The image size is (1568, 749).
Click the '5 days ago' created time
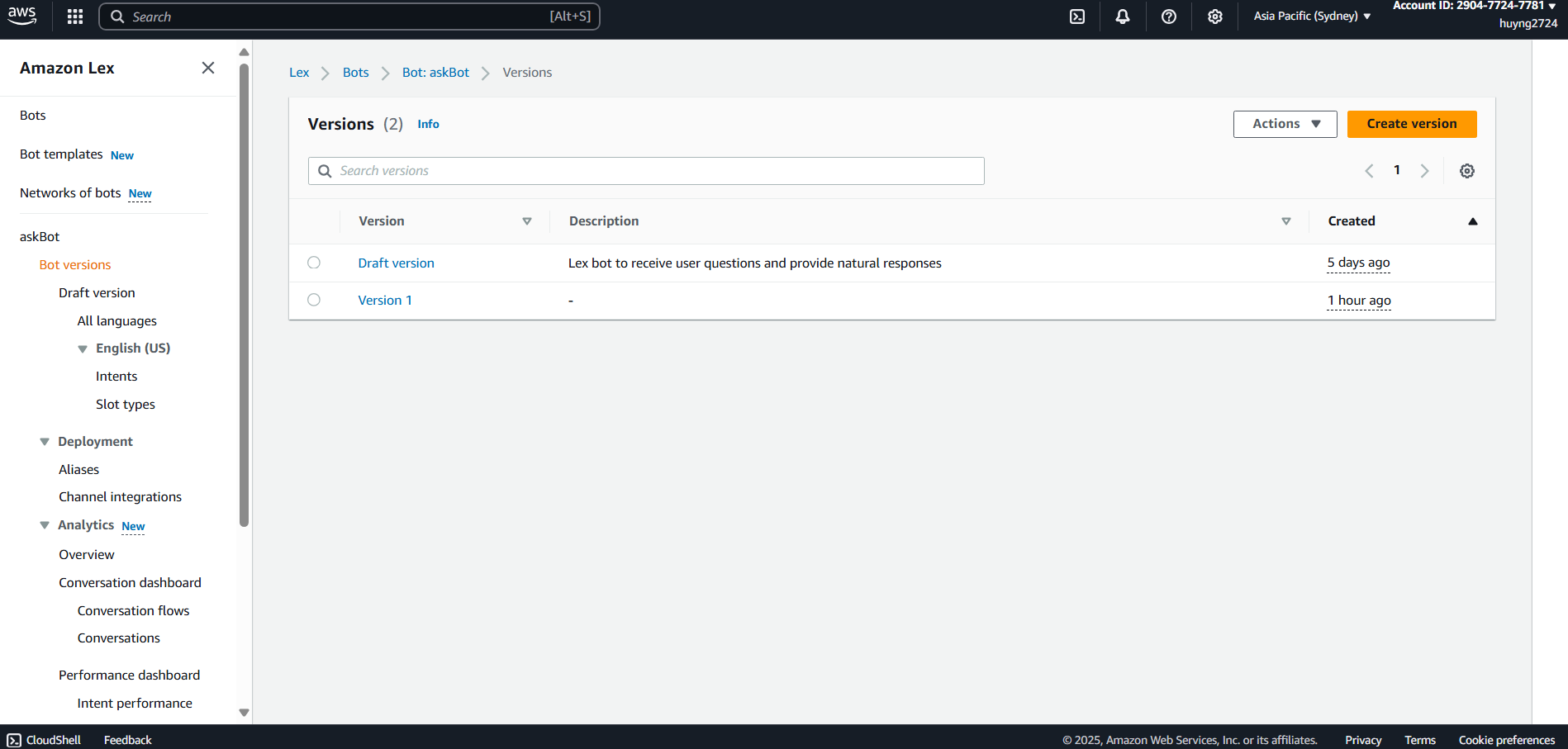click(1358, 263)
